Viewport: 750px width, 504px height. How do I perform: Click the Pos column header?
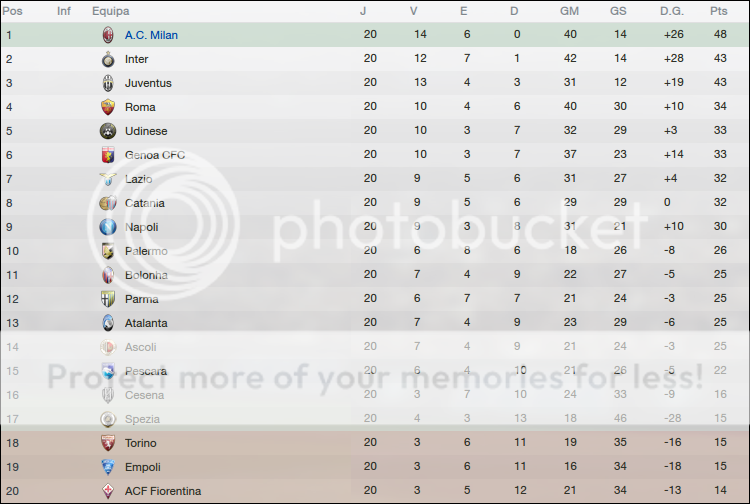point(14,11)
